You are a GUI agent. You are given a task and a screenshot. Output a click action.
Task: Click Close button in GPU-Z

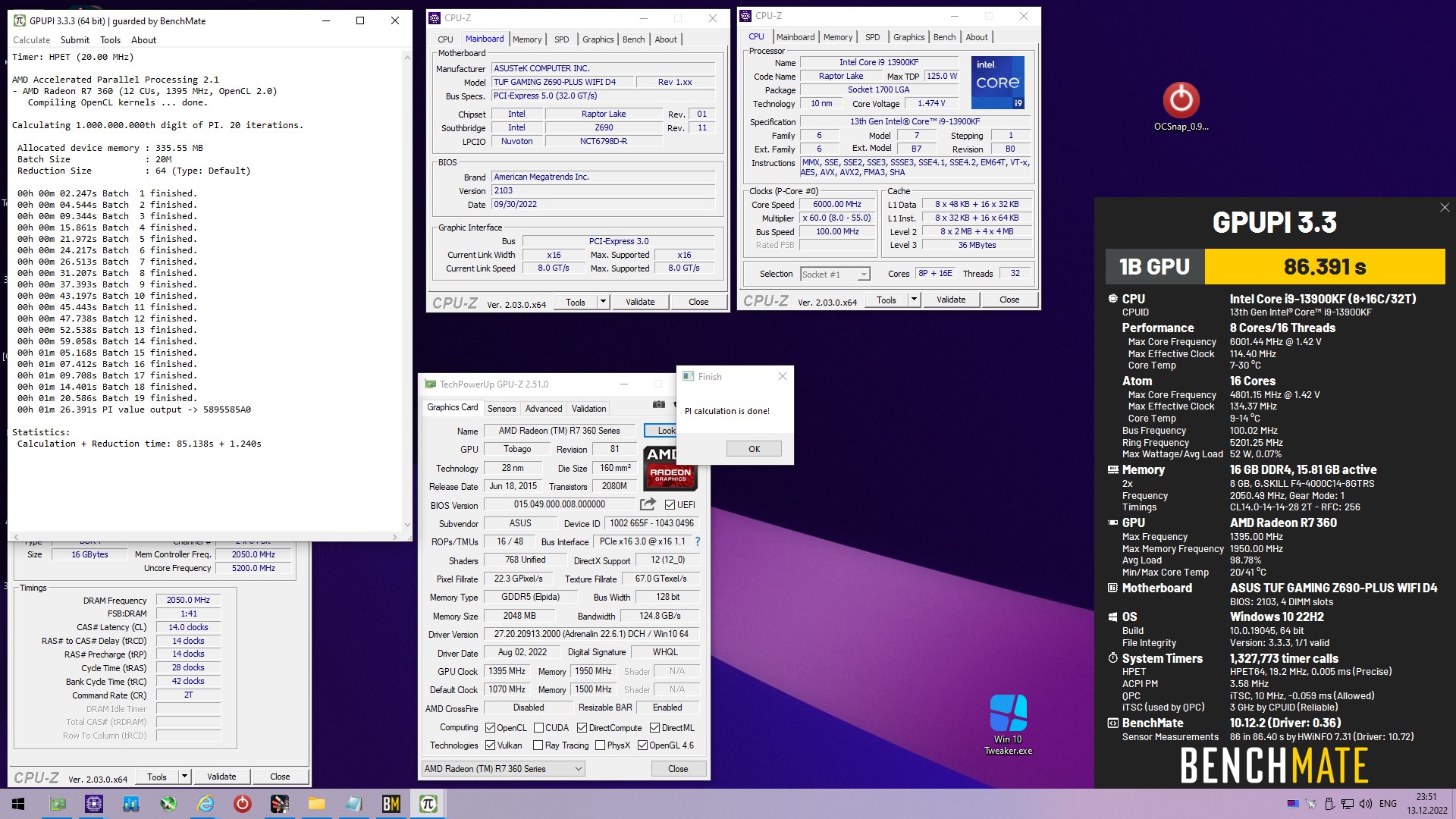678,769
